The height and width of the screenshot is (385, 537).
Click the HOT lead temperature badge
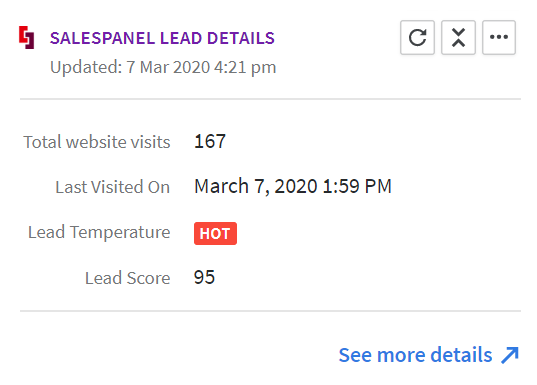coord(215,234)
